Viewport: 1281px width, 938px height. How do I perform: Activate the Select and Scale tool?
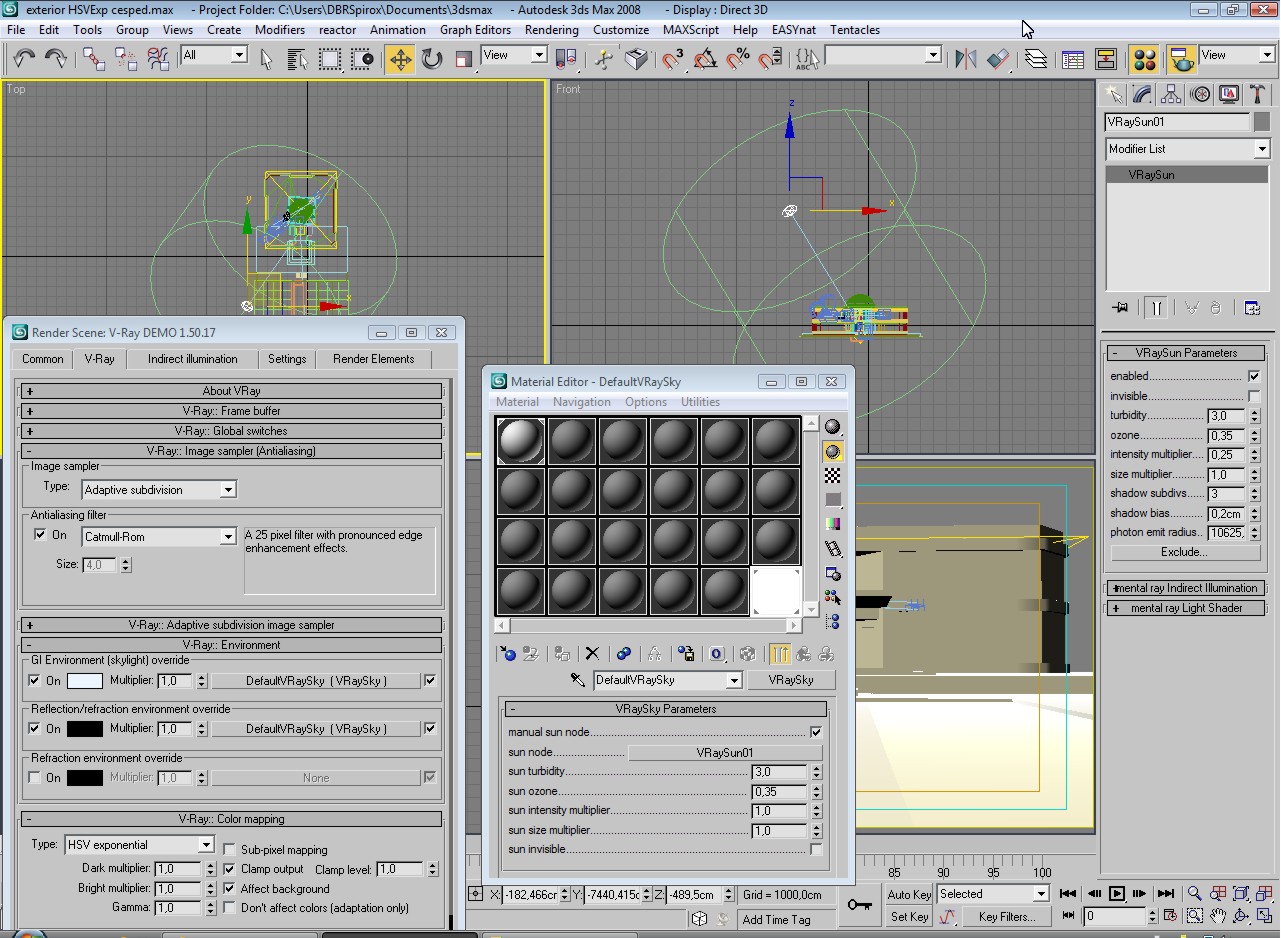tap(464, 59)
